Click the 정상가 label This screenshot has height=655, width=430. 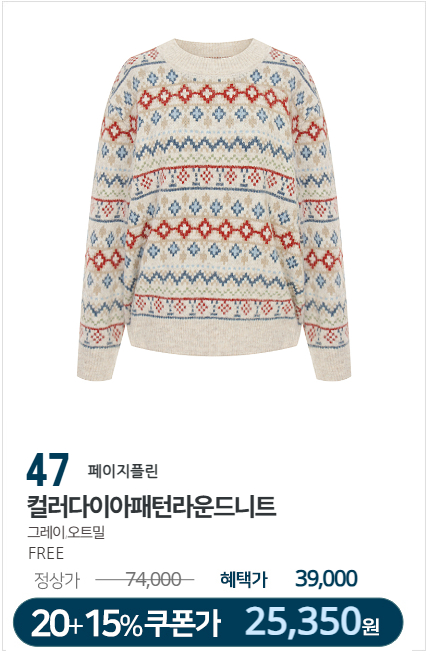pos(57,580)
